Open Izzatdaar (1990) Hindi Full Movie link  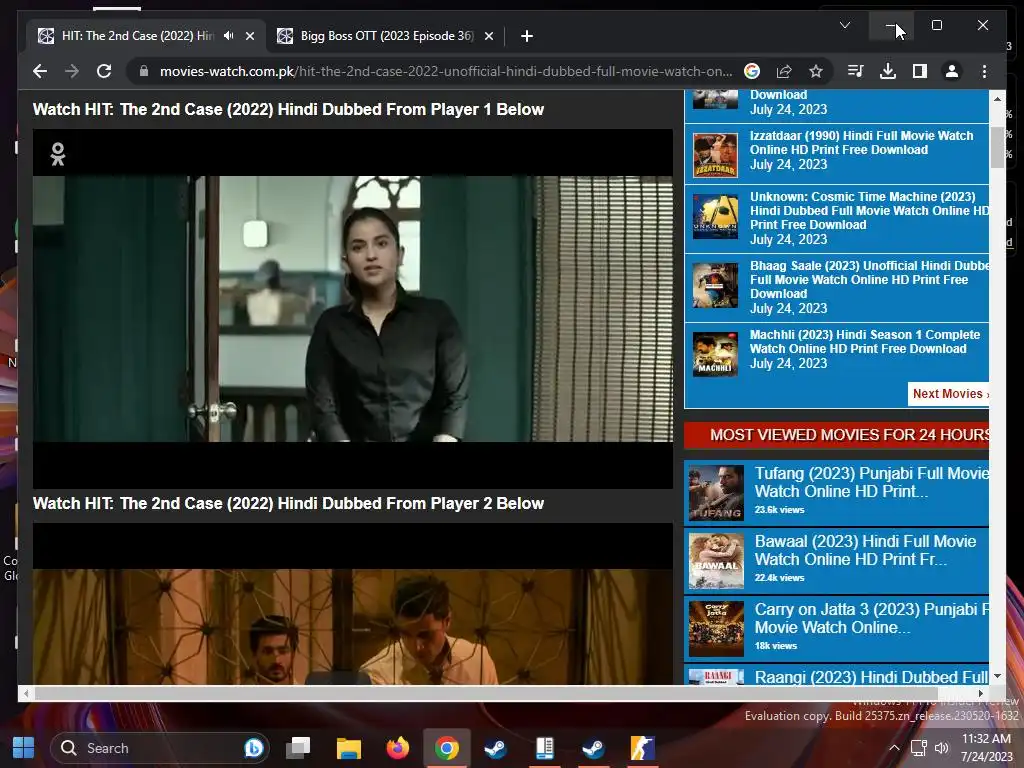click(x=861, y=142)
